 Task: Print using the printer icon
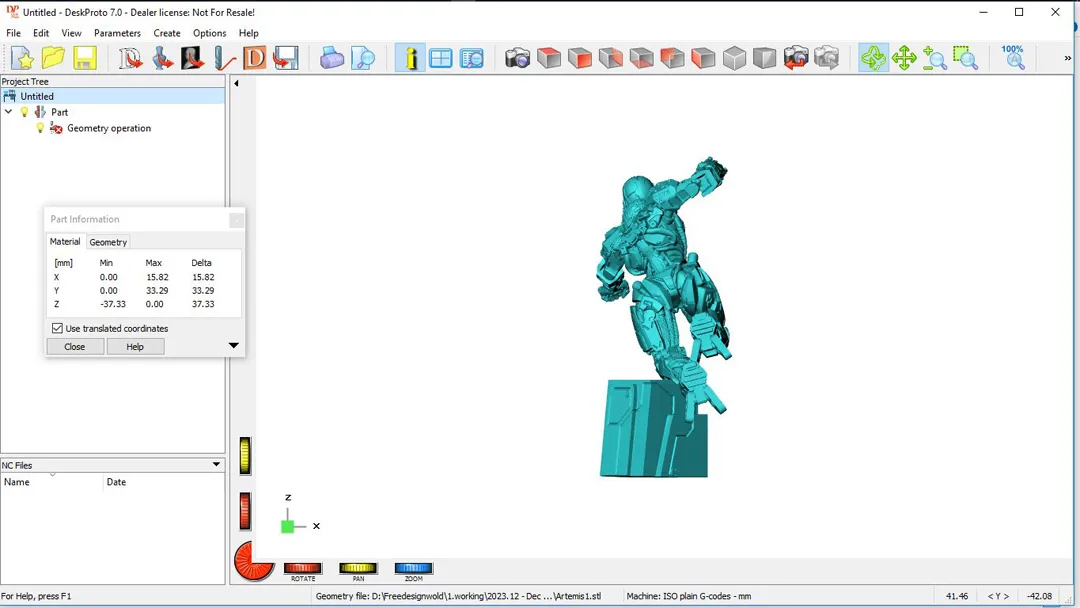[331, 58]
